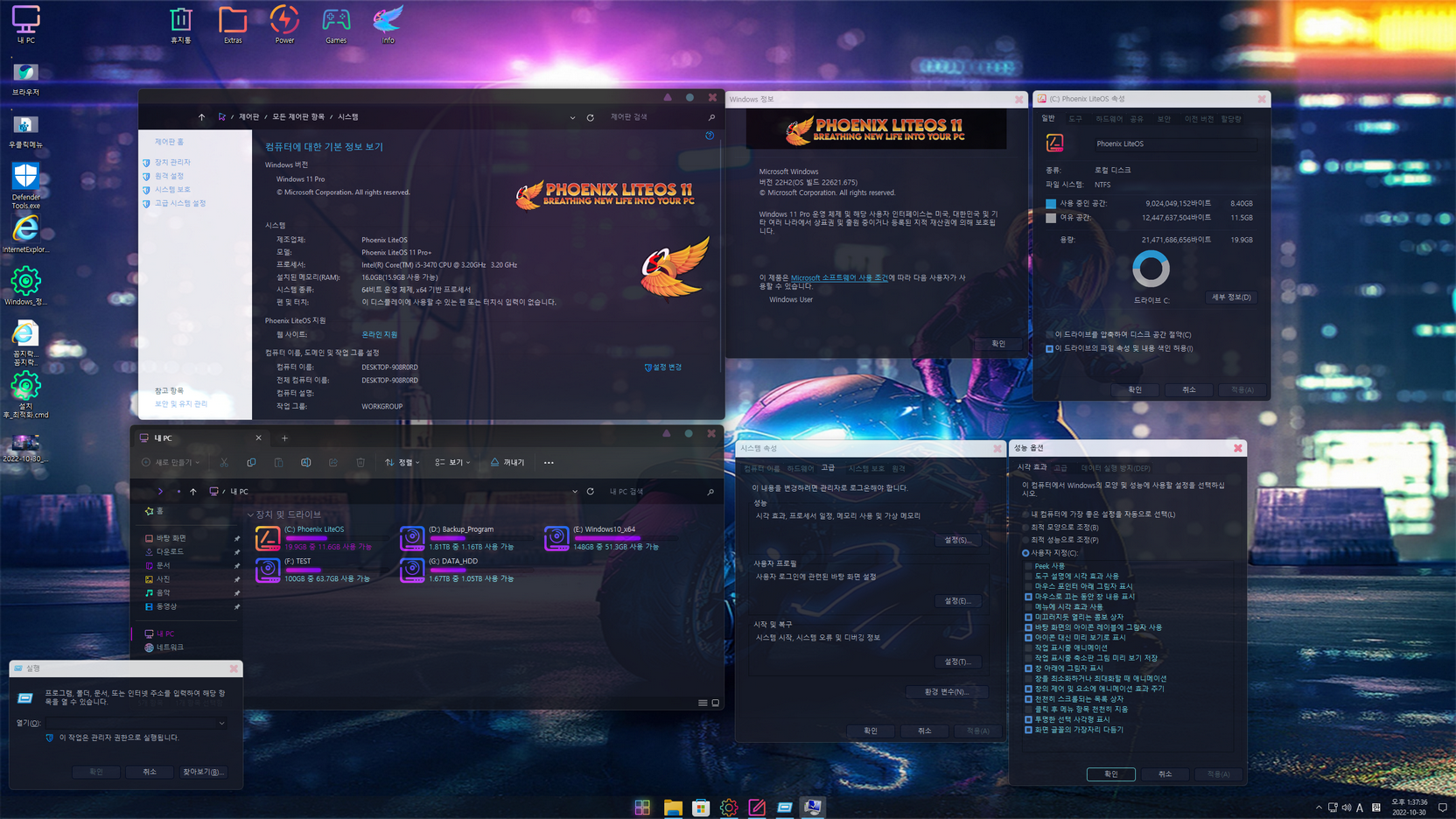Toggle '투명한 선택 사각형 표시' checkbox

[1028, 719]
